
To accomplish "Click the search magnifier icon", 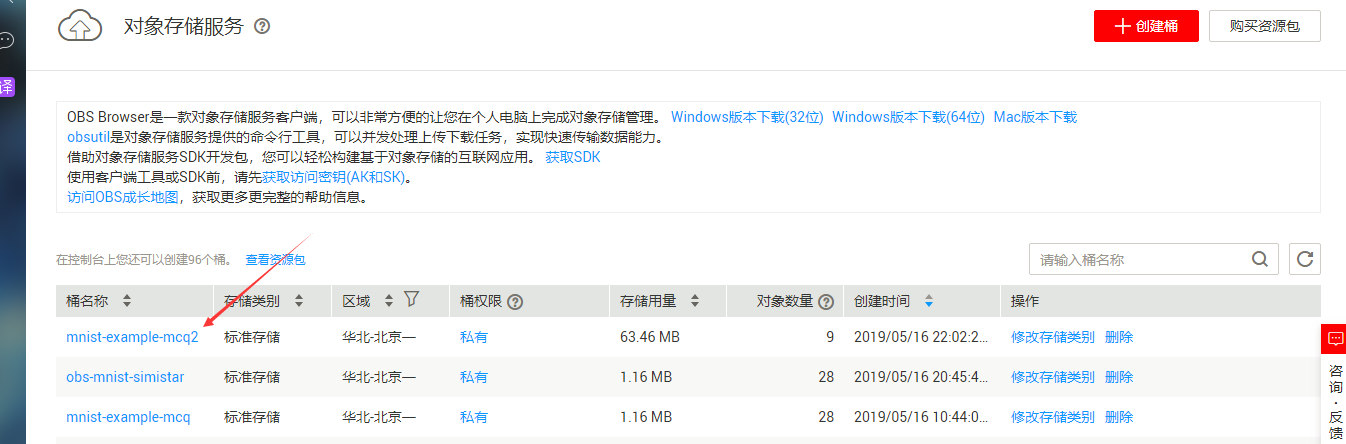I will [x=1259, y=259].
